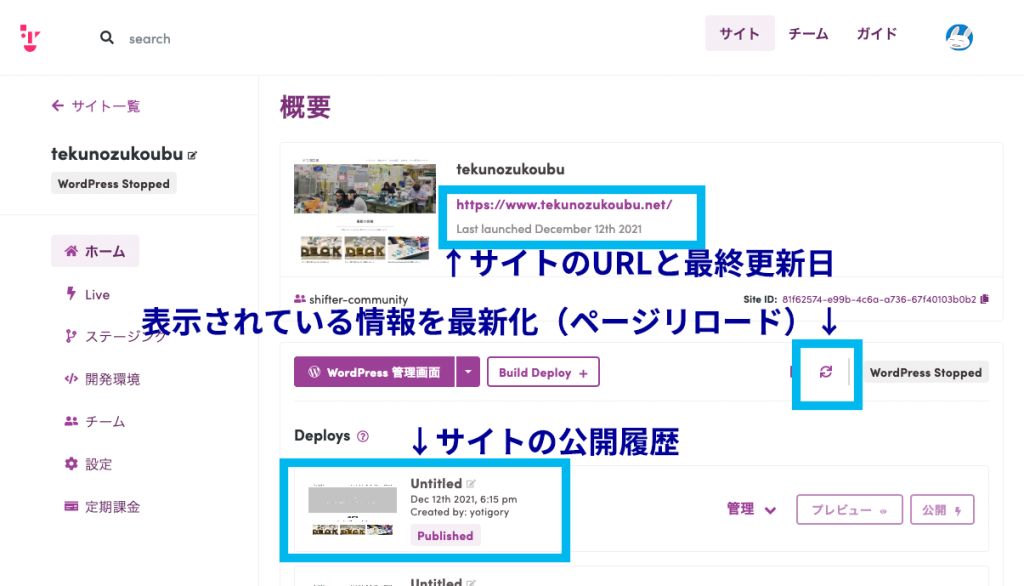Click the Shifter logo icon
The image size is (1024, 586).
coord(30,38)
